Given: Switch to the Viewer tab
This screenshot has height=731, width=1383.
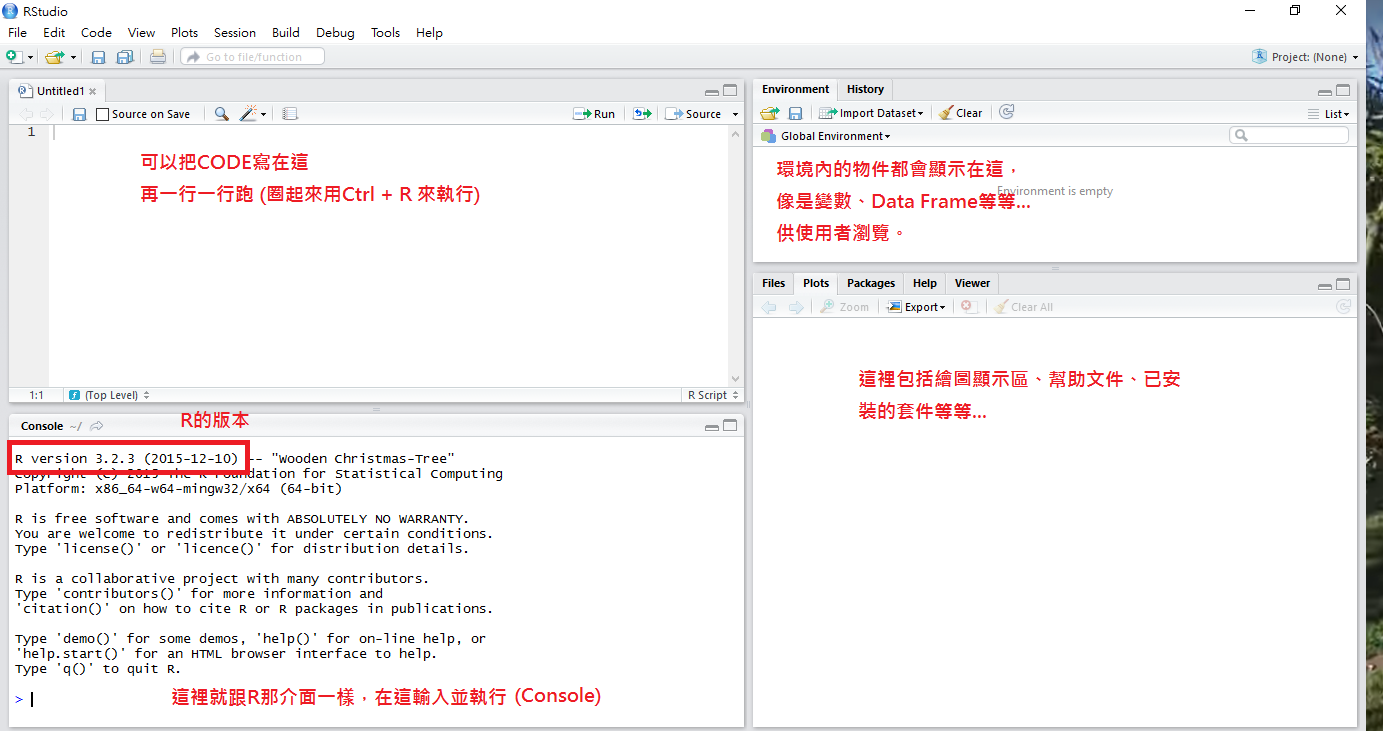Looking at the screenshot, I should click(x=972, y=283).
